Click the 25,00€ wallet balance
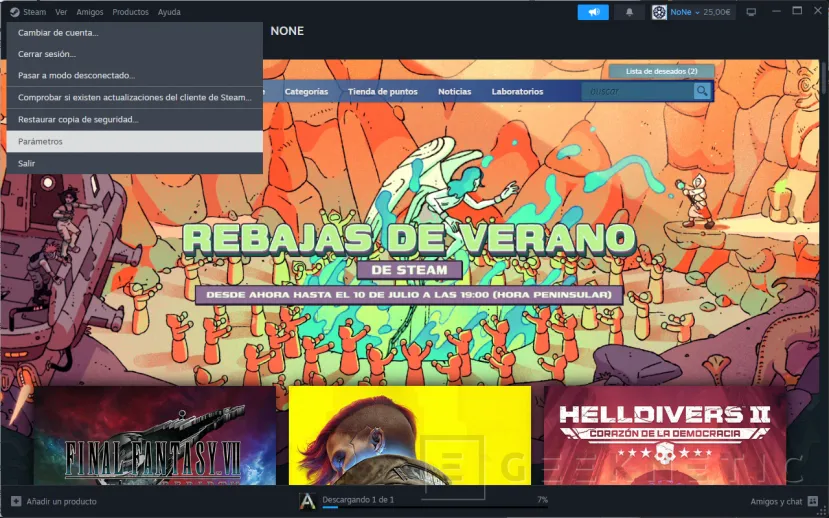Image resolution: width=829 pixels, height=518 pixels. pyautogui.click(x=716, y=12)
